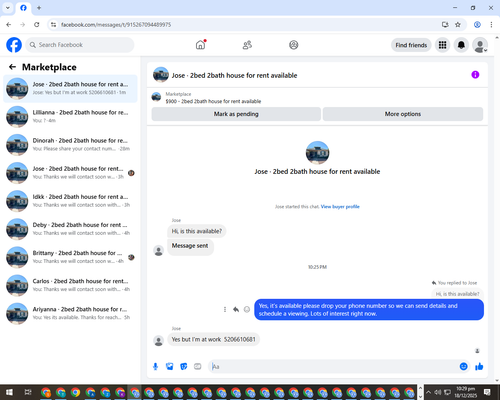
Task: Send a thumbs up like
Action: point(479,367)
